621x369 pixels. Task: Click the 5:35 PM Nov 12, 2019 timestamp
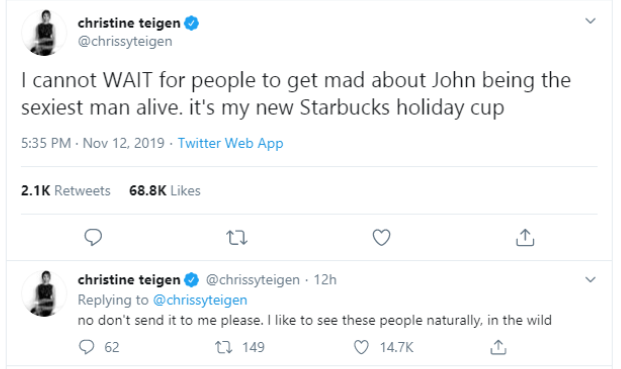tap(93, 143)
